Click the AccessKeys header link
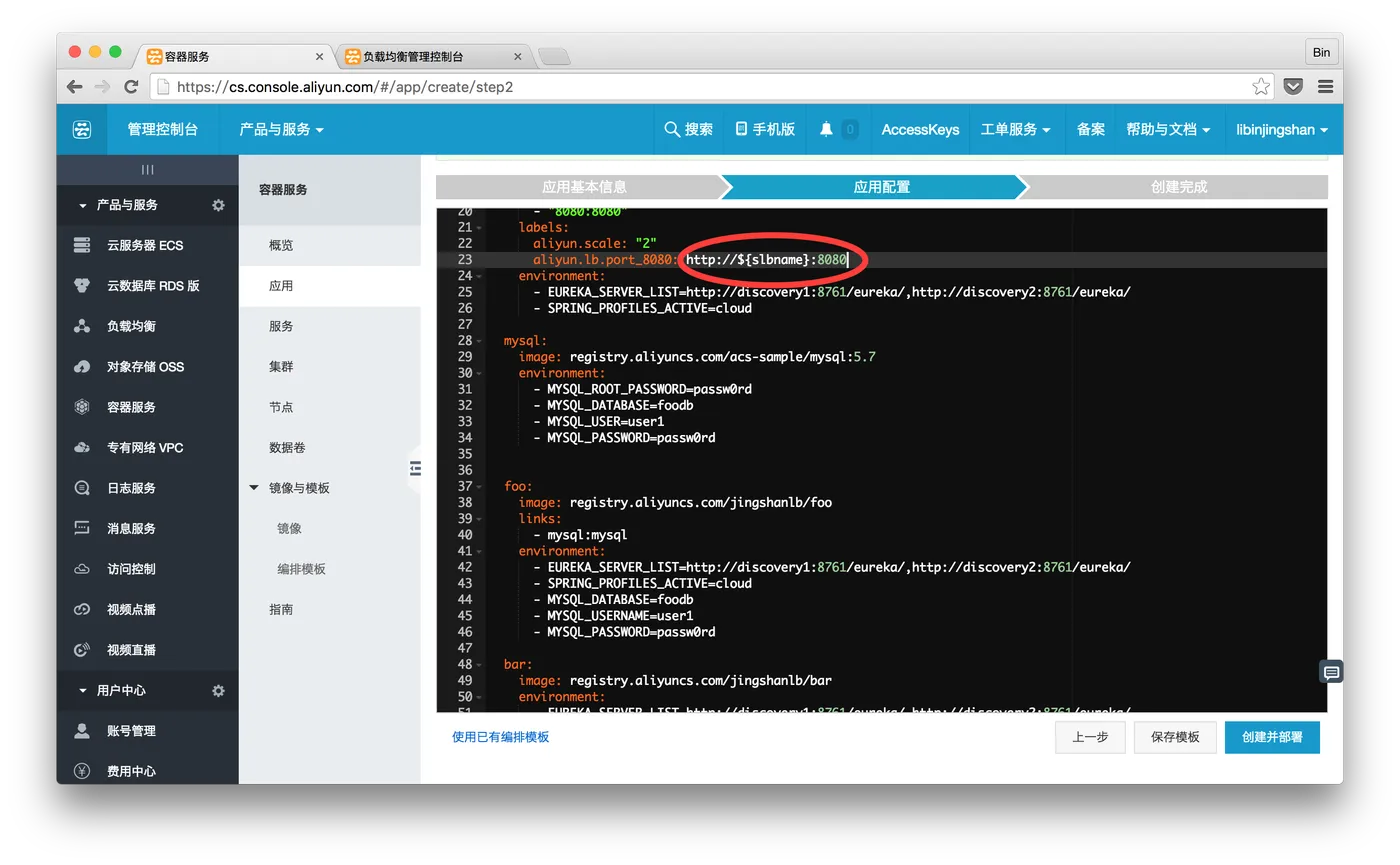The width and height of the screenshot is (1400, 865). pyautogui.click(x=920, y=129)
